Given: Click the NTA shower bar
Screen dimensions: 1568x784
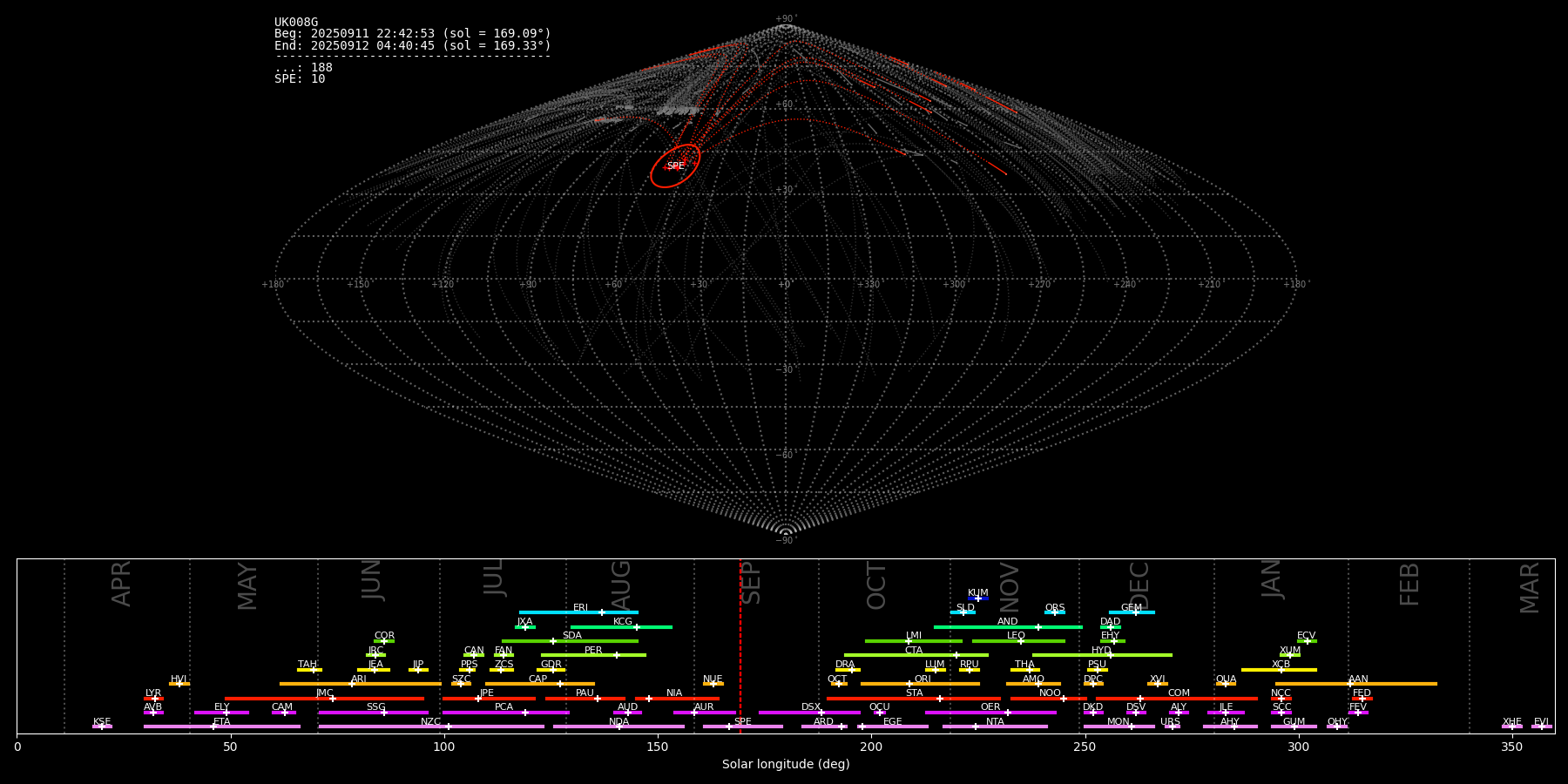Looking at the screenshot, I should coord(995,727).
